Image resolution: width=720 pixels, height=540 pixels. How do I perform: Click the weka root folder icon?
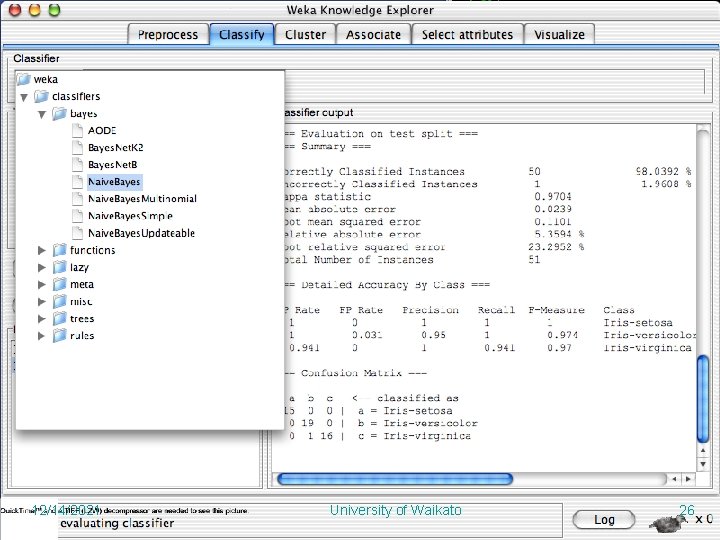pos(24,79)
